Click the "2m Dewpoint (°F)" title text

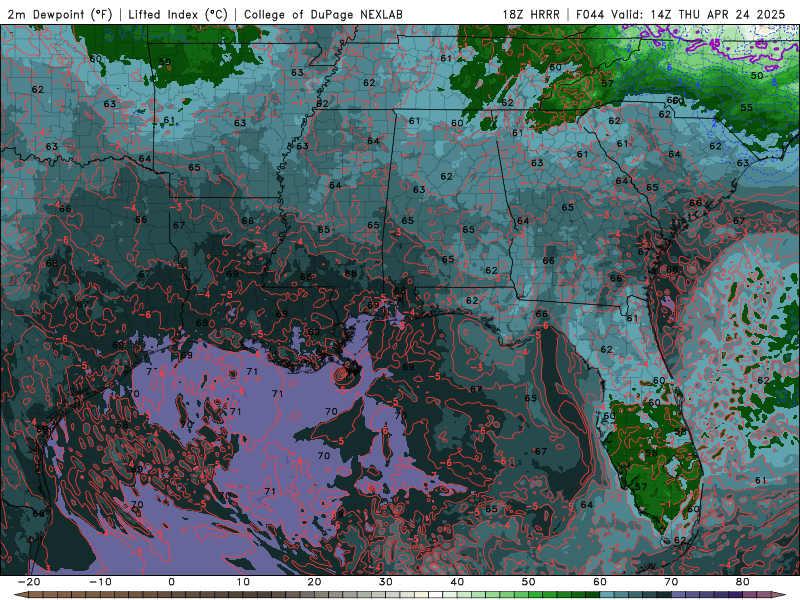[59, 15]
